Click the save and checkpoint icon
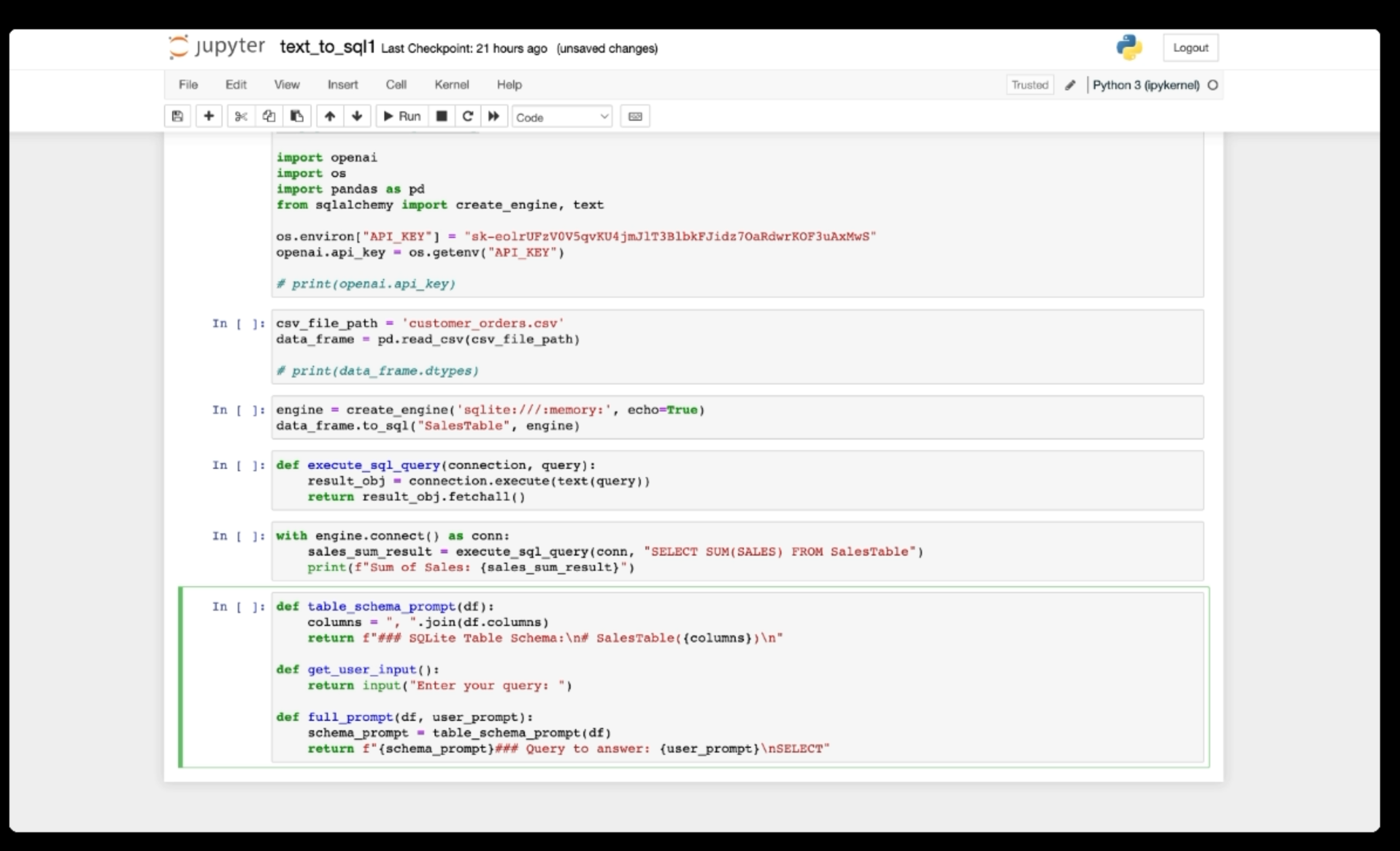1400x851 pixels. point(177,116)
